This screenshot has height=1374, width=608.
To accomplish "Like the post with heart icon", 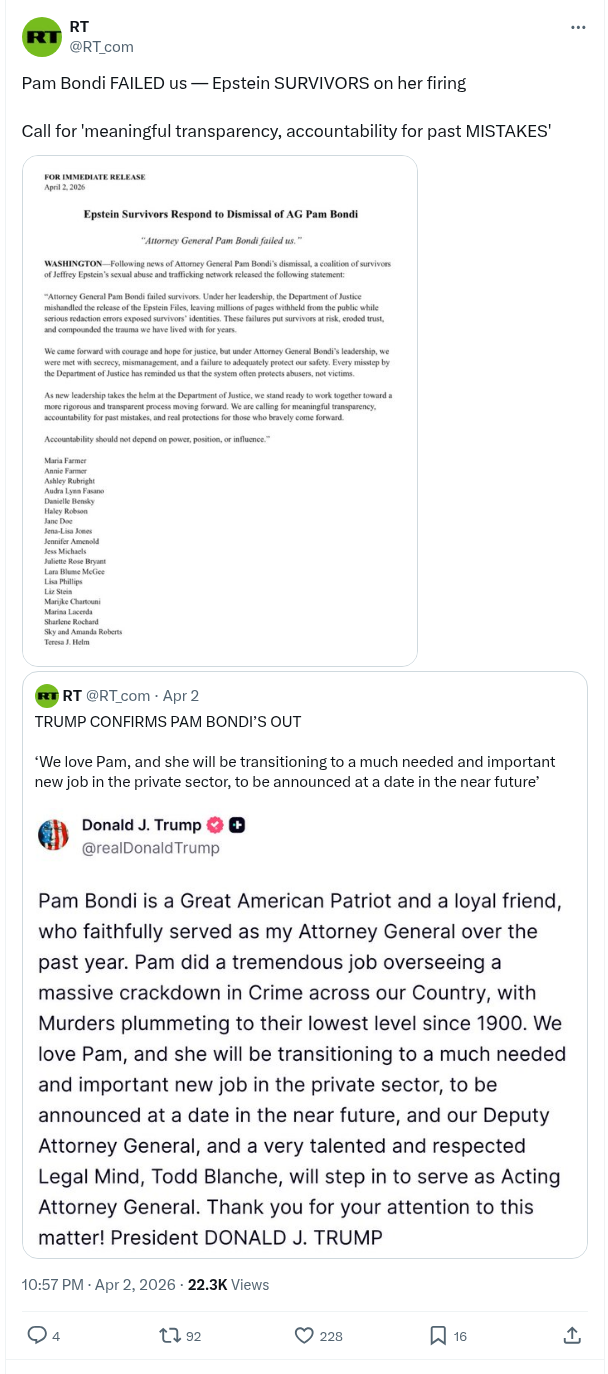I will pos(305,1335).
